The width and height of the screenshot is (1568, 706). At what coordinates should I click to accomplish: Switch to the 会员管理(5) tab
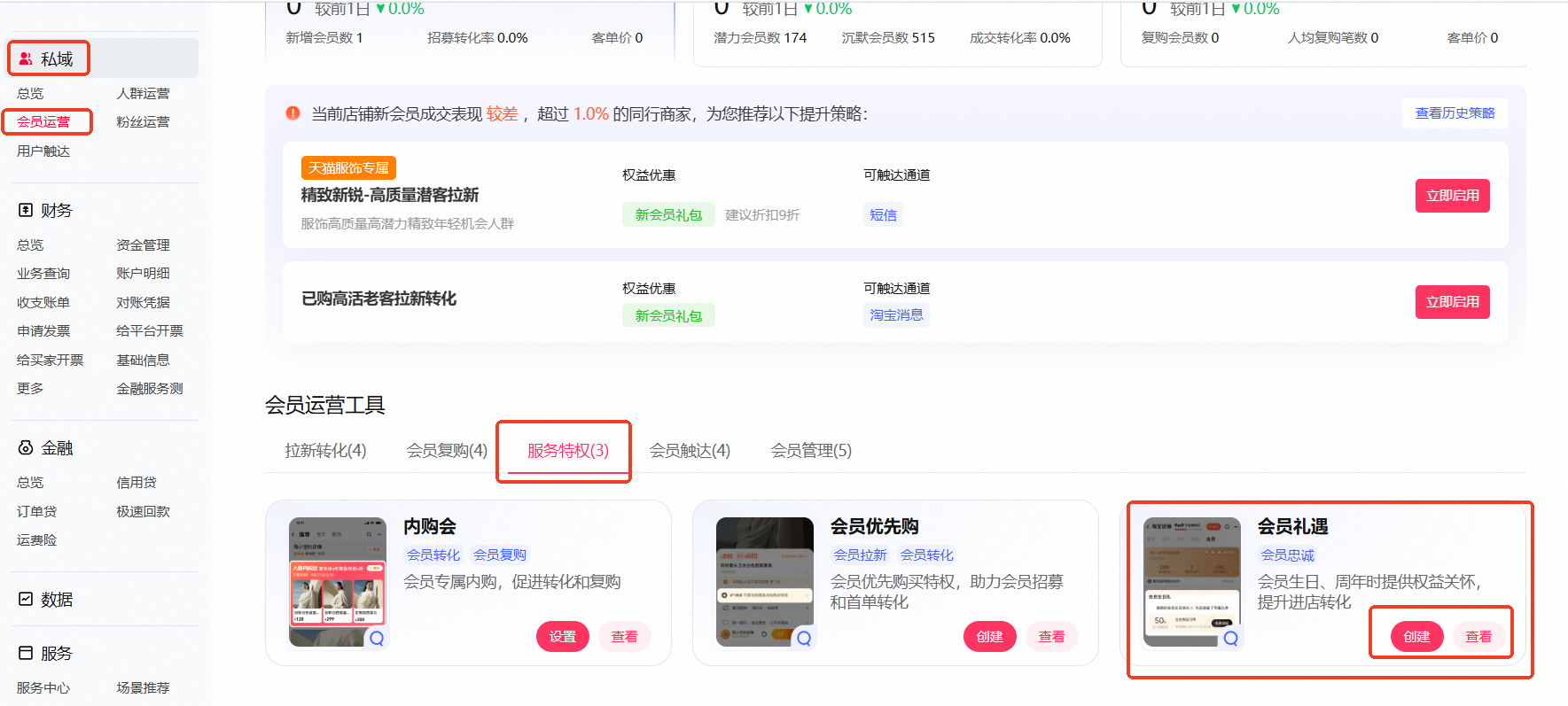point(811,451)
